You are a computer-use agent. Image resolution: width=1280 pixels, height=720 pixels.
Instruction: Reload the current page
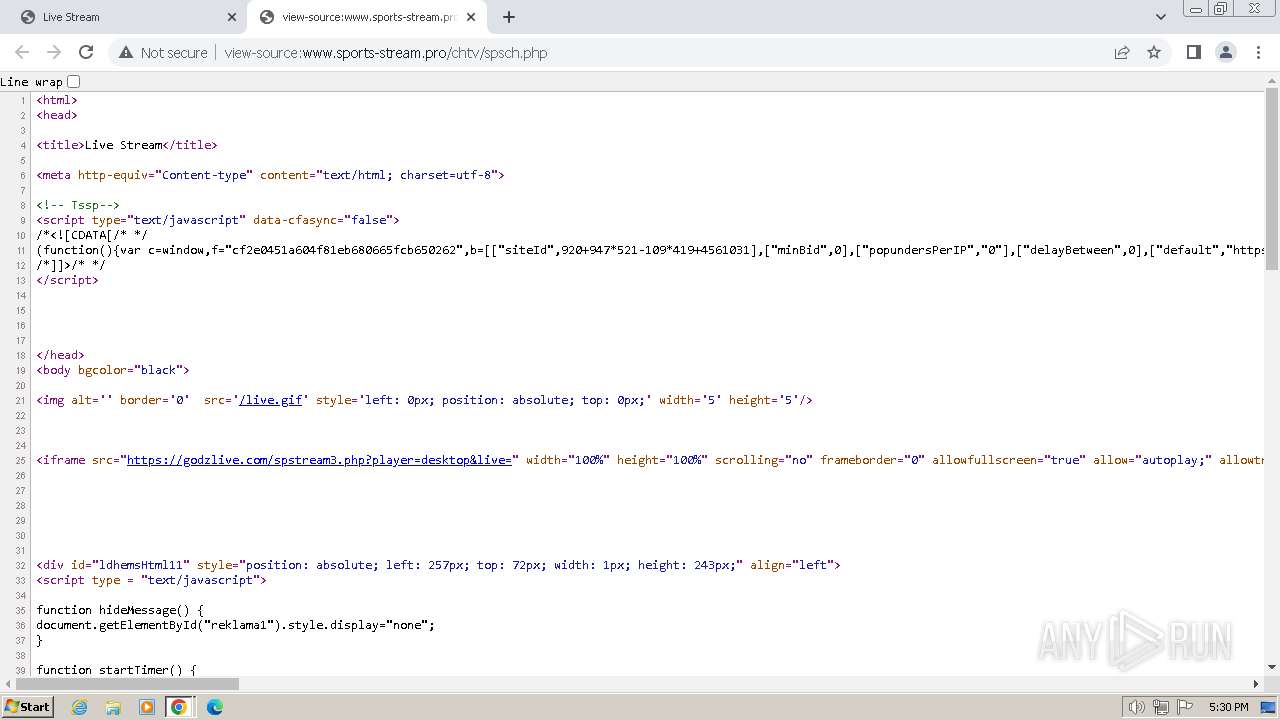[x=86, y=52]
